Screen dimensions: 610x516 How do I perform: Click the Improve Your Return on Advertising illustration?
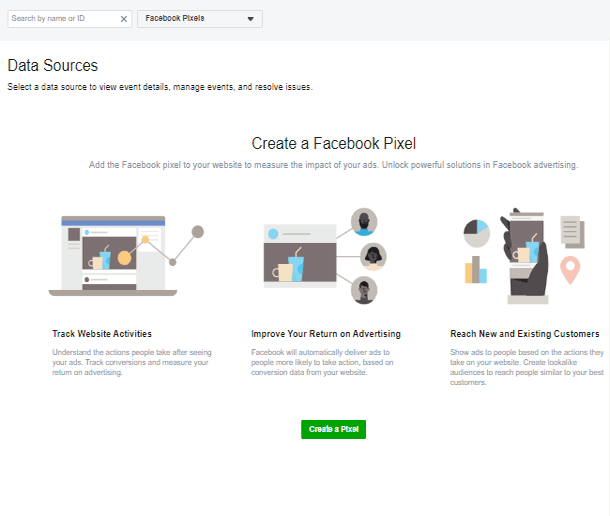[x=325, y=256]
